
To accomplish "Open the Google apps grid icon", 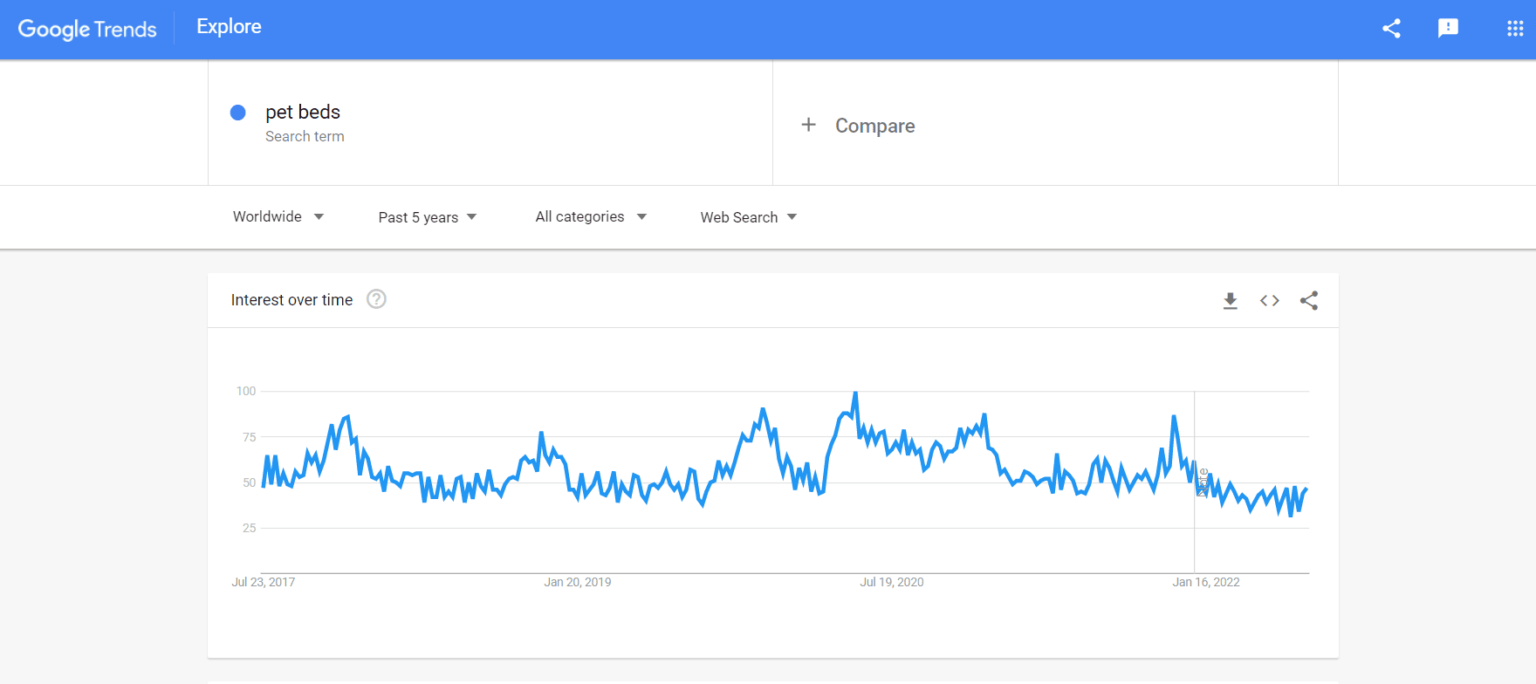I will (1515, 28).
